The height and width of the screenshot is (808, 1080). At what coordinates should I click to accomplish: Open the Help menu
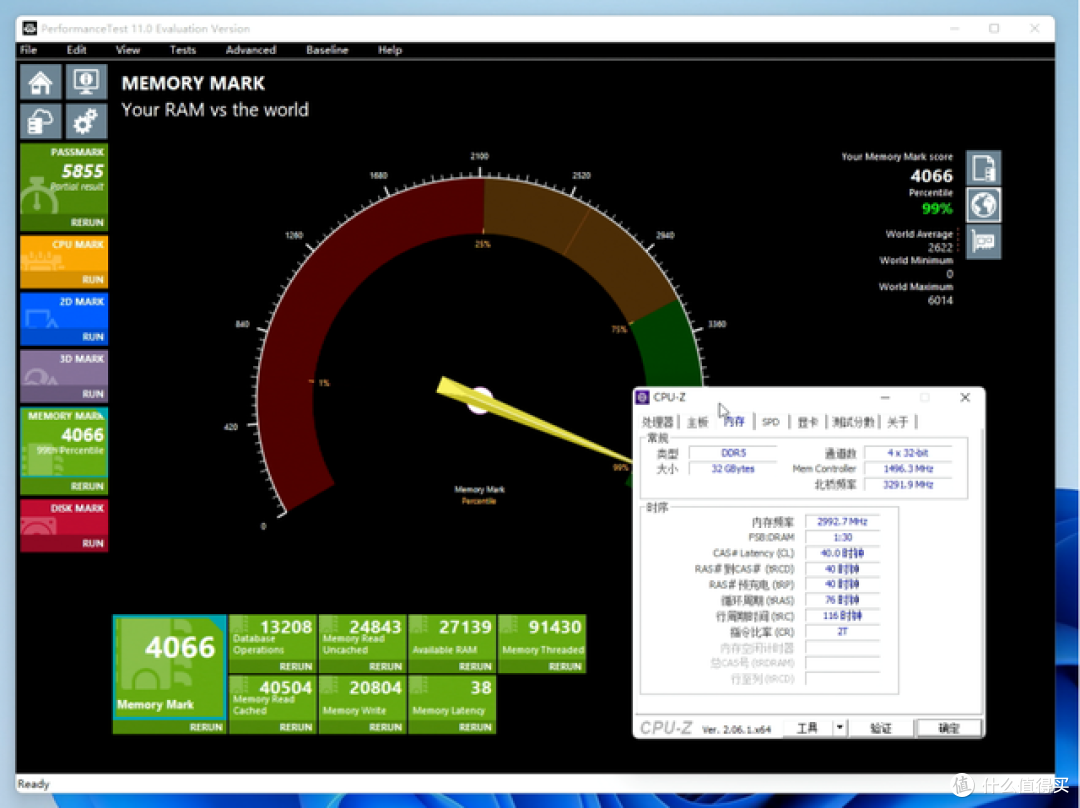click(x=390, y=50)
